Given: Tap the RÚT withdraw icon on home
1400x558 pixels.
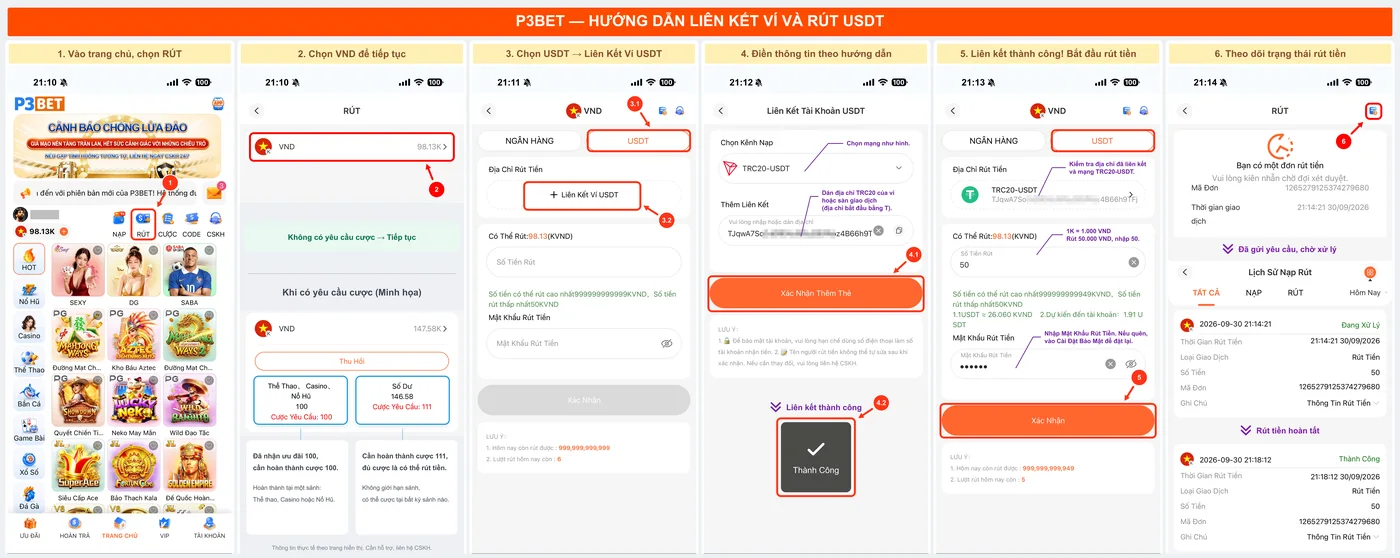Looking at the screenshot, I should (143, 220).
